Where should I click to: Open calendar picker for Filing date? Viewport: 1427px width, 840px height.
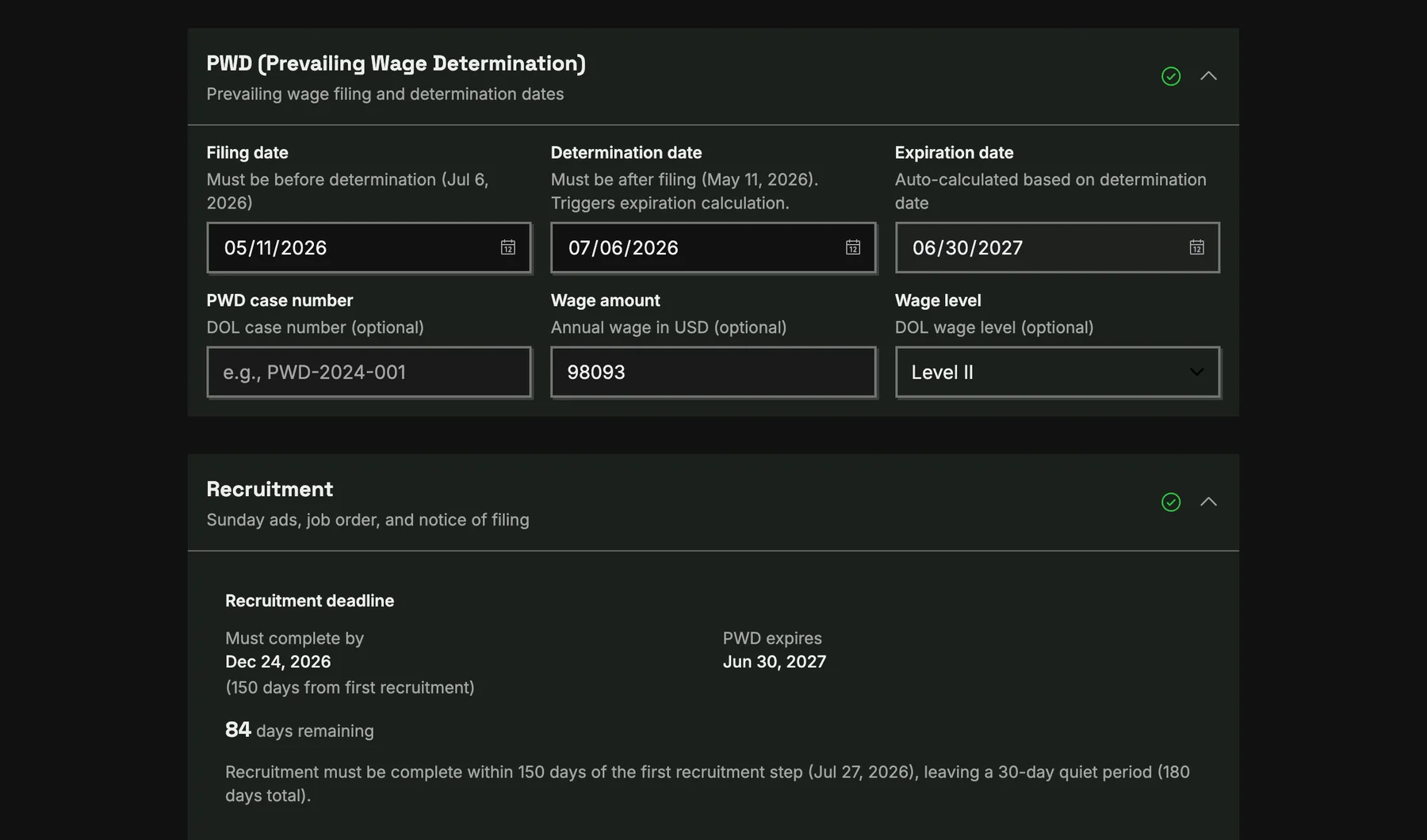click(508, 247)
